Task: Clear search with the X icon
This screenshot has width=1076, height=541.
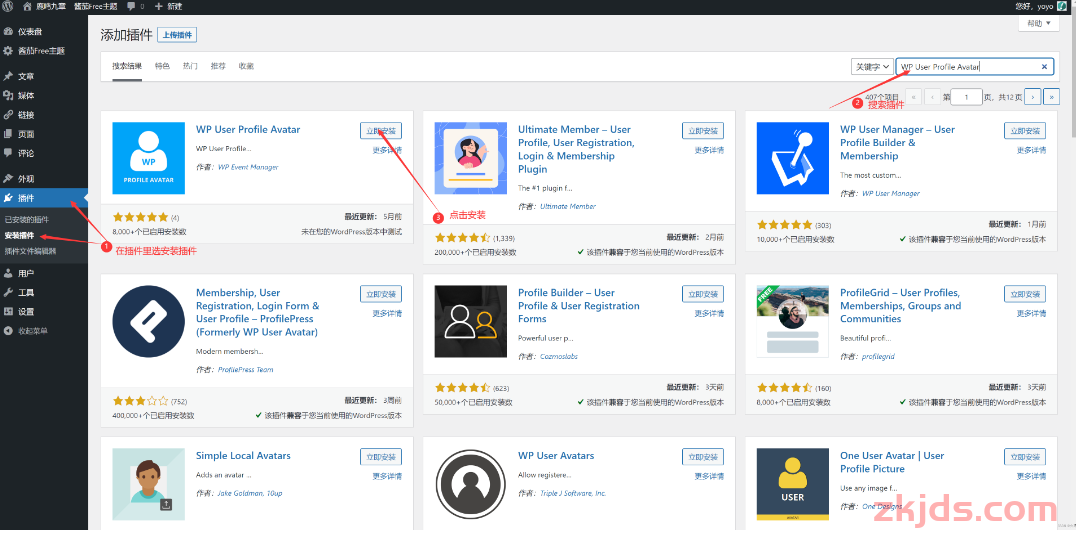Action: coord(1044,67)
